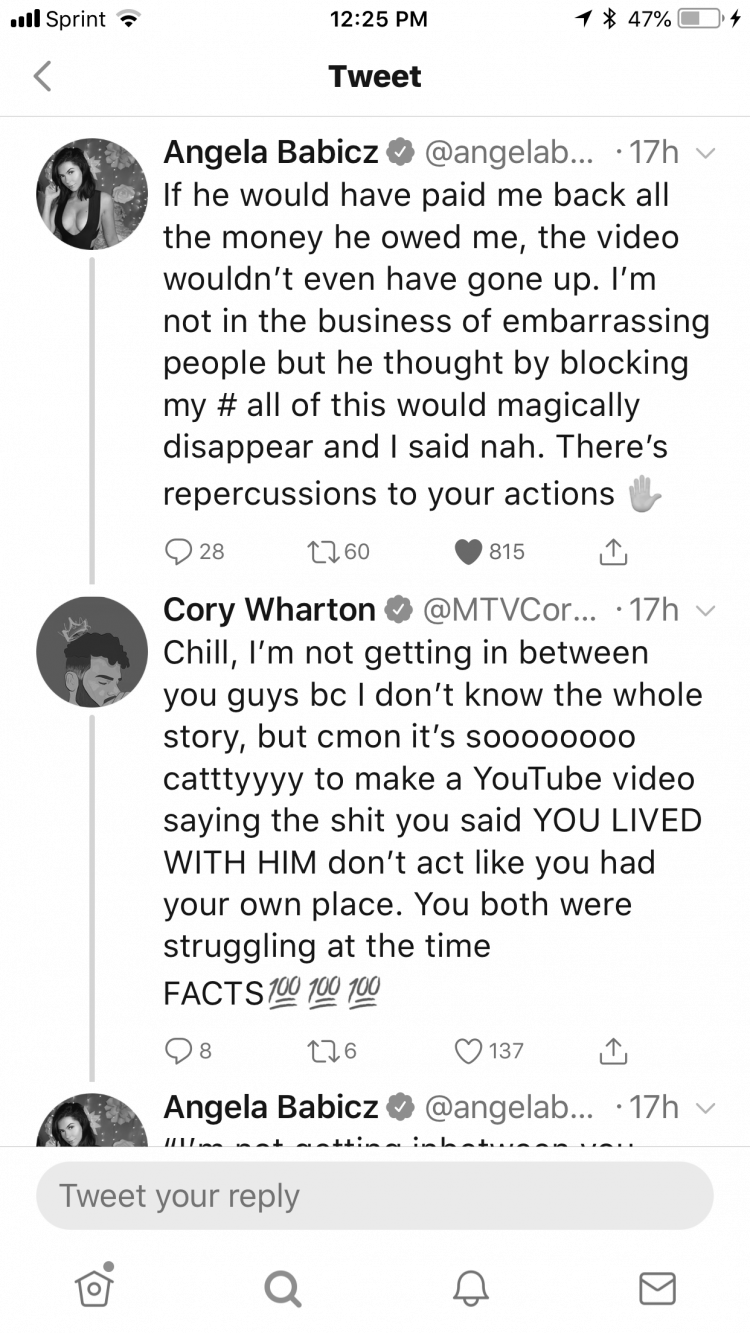The height and width of the screenshot is (1333, 750).
Task: Open options chevron on Cory Wharton's tweet
Action: 706,610
